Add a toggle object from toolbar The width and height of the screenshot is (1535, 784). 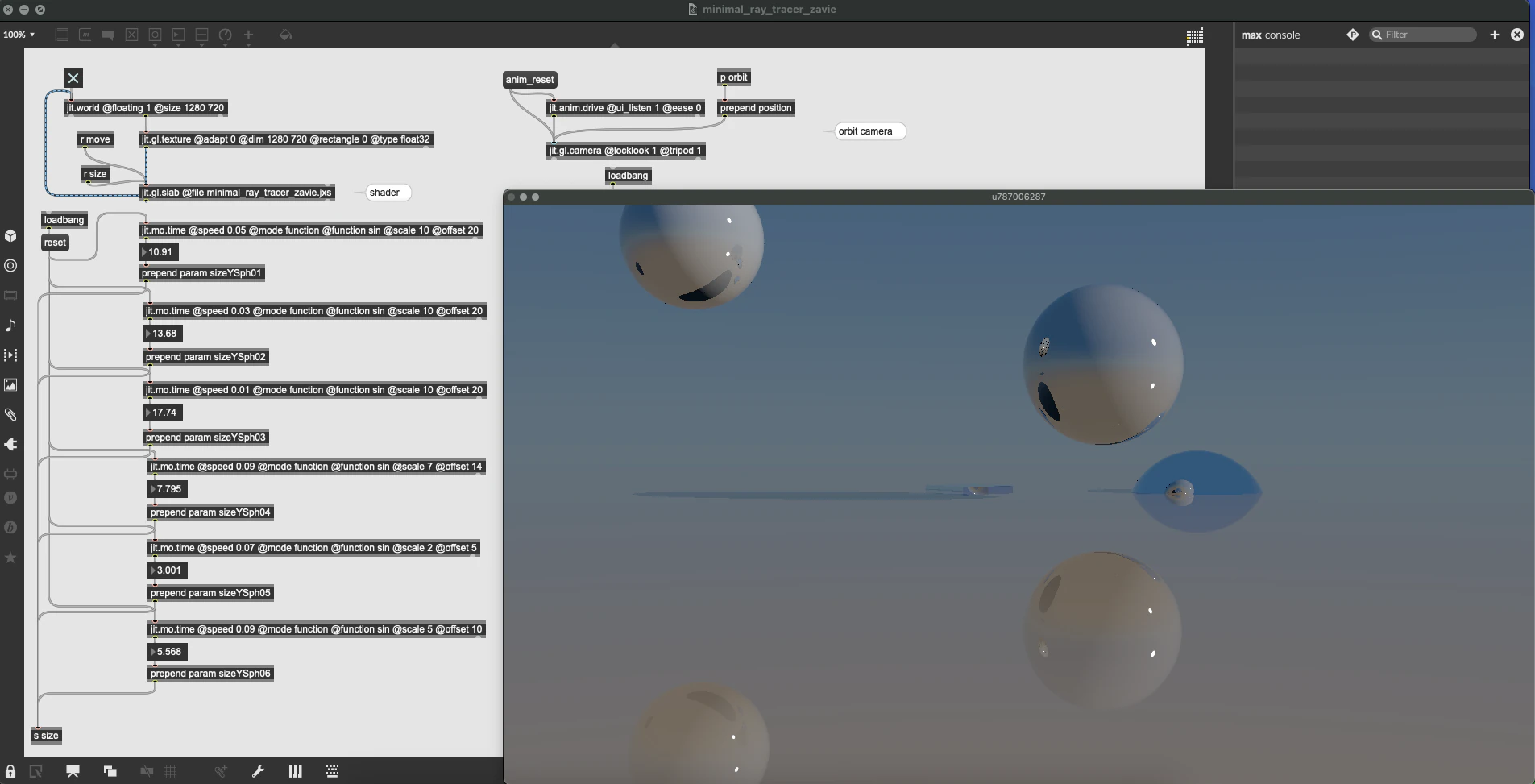pos(131,35)
